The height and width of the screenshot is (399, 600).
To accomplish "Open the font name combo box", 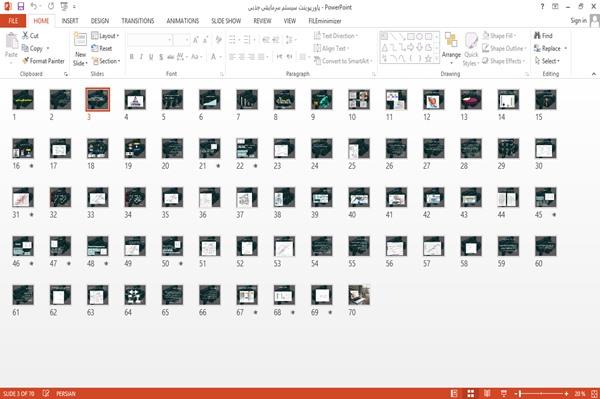I will pyautogui.click(x=149, y=40).
